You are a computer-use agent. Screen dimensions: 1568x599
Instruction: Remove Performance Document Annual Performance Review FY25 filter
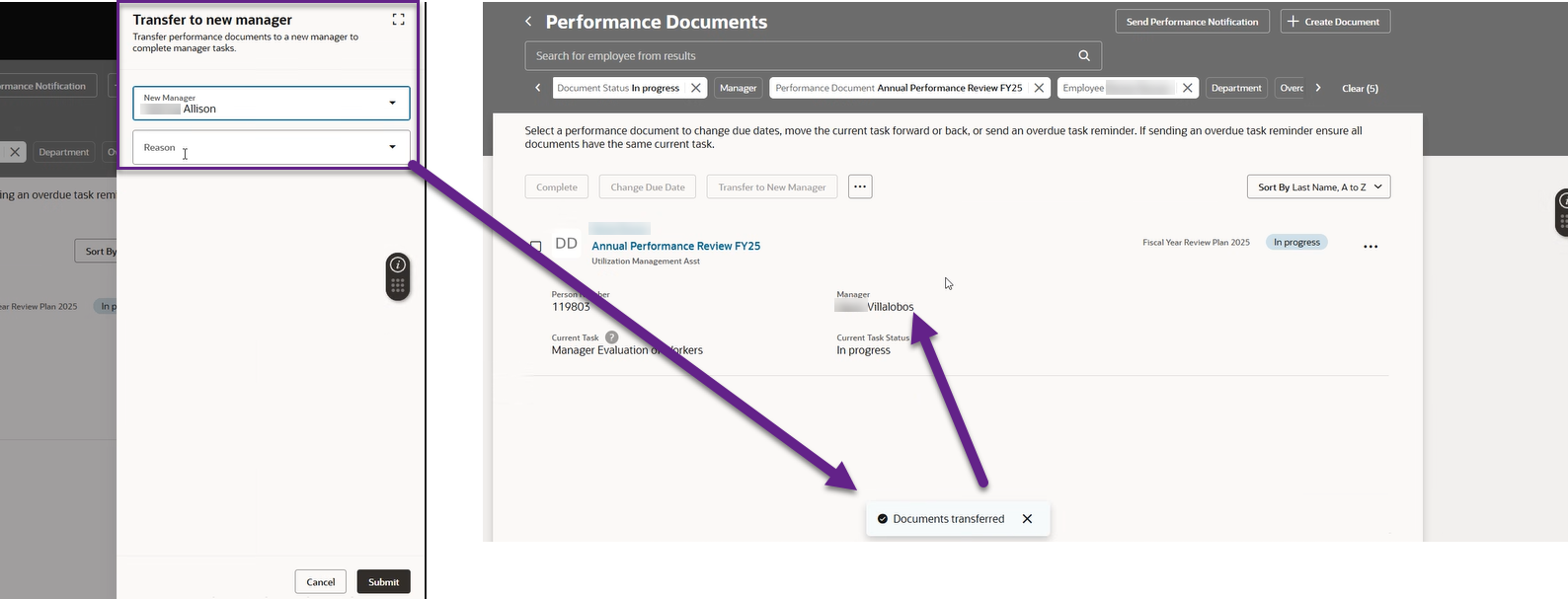[1039, 88]
